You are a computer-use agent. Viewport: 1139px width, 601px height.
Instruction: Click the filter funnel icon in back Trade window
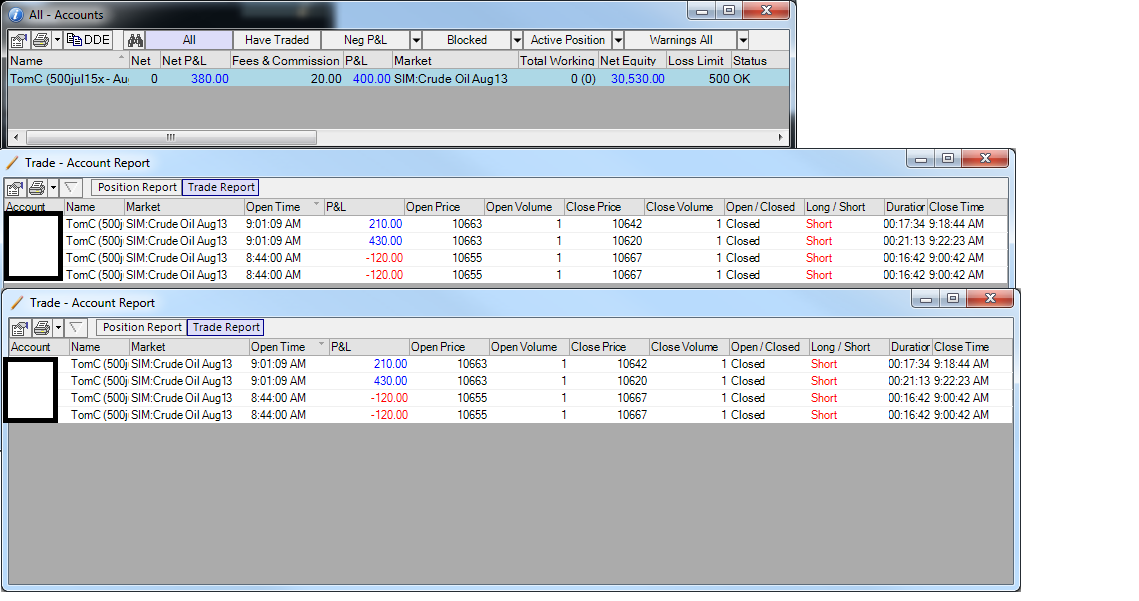pos(70,187)
